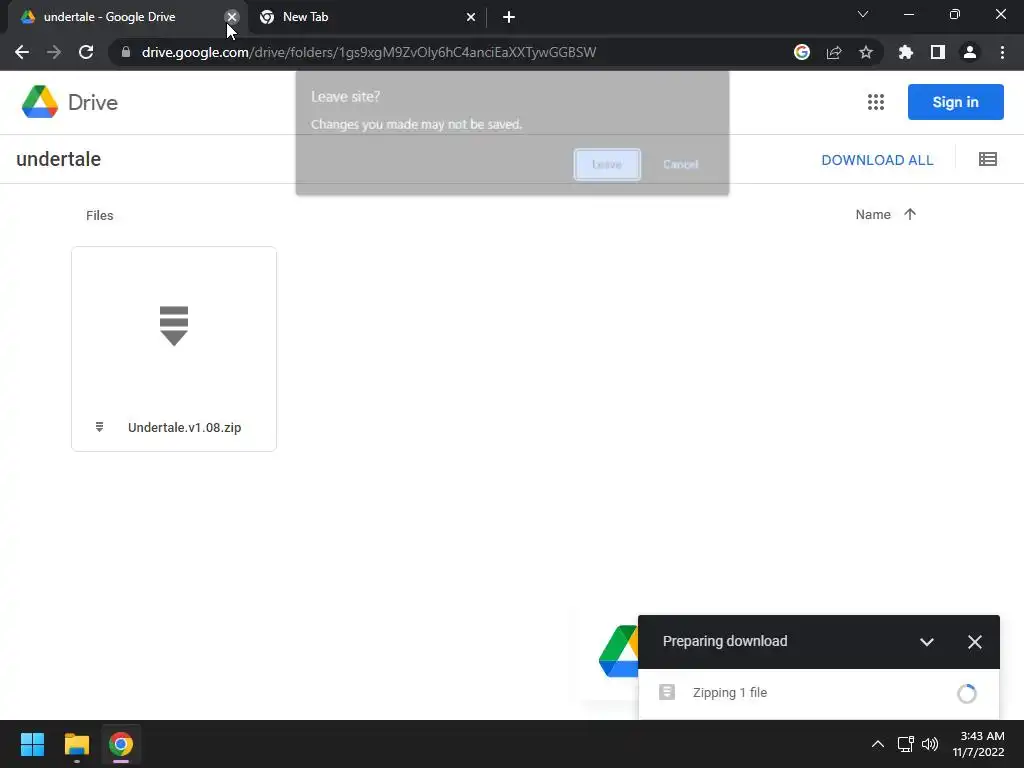This screenshot has width=1024, height=768.
Task: Confirm Leave in the dialog
Action: (607, 165)
